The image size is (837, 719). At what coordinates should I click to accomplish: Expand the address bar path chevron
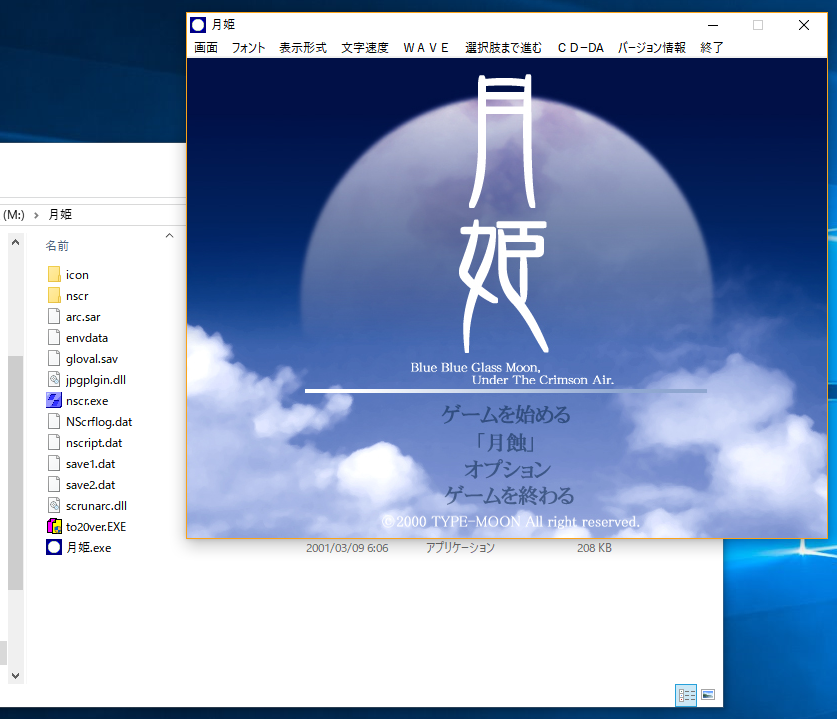37,215
